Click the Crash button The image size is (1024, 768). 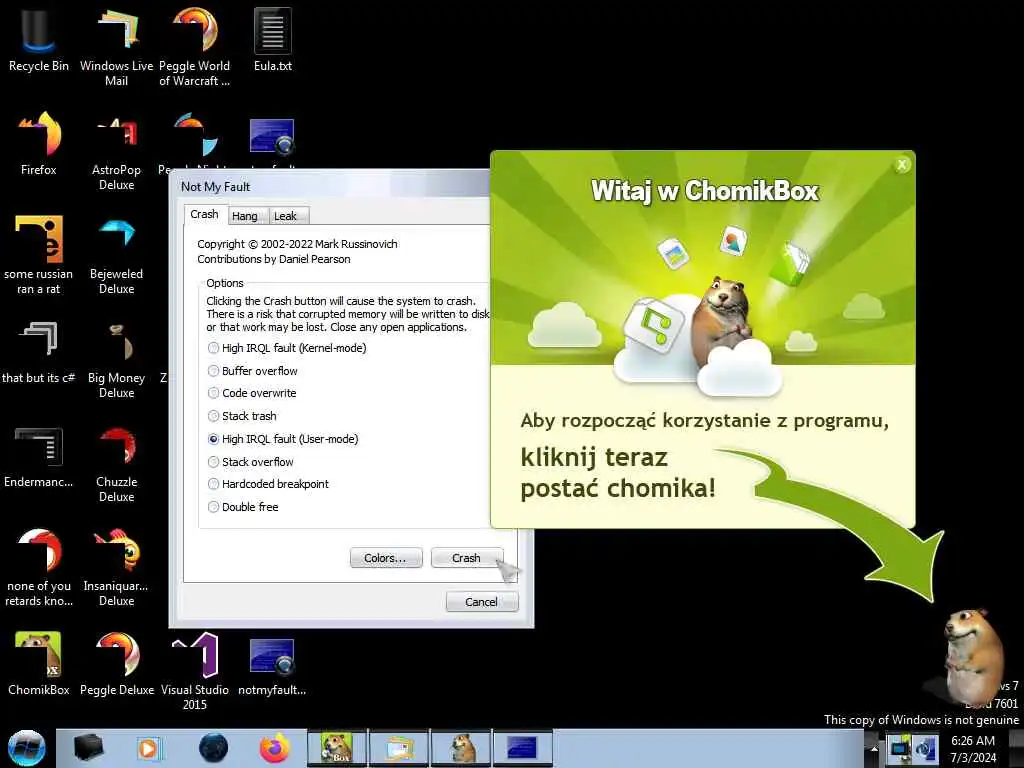(467, 558)
